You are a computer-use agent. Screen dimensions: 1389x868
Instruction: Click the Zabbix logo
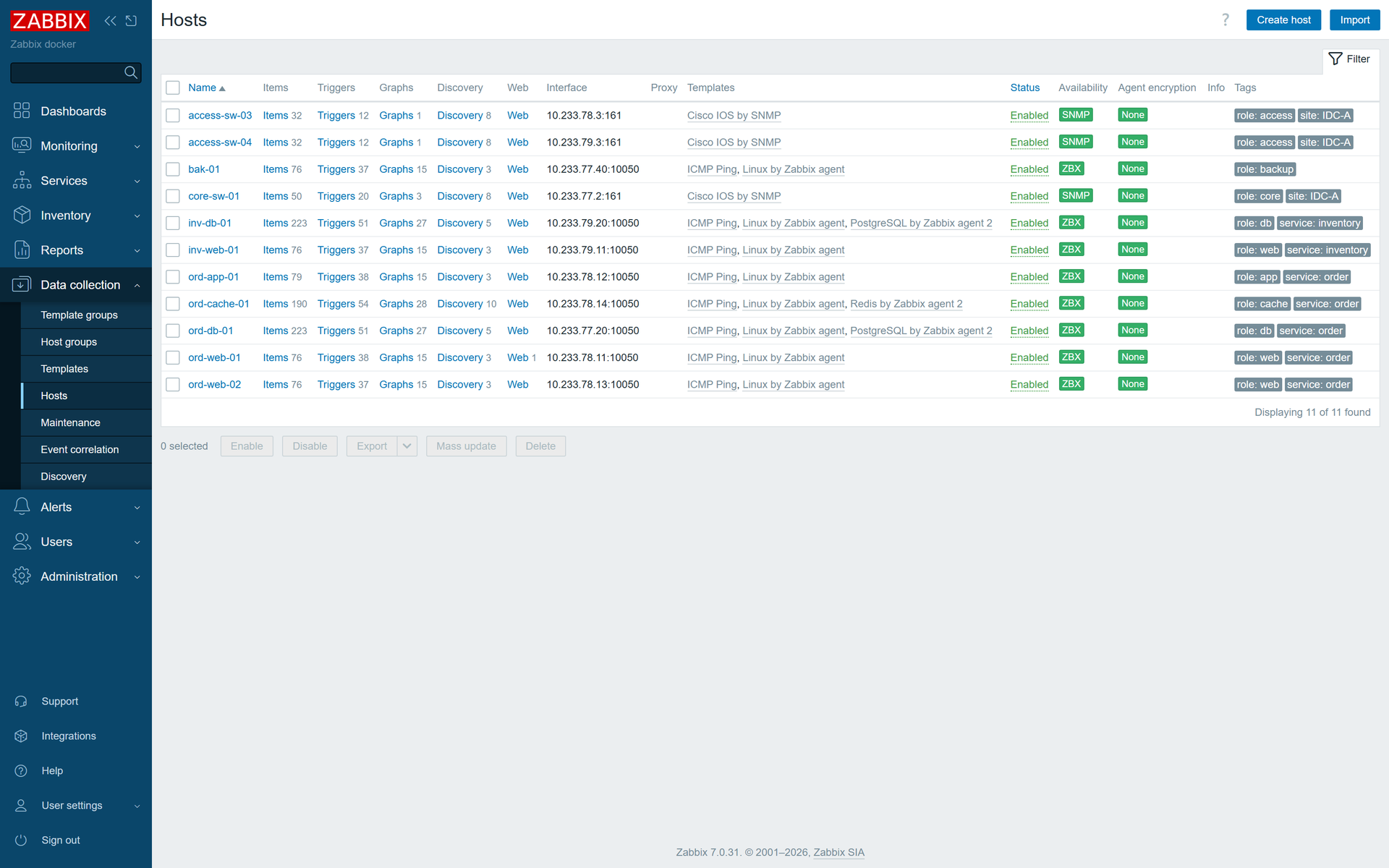point(49,20)
